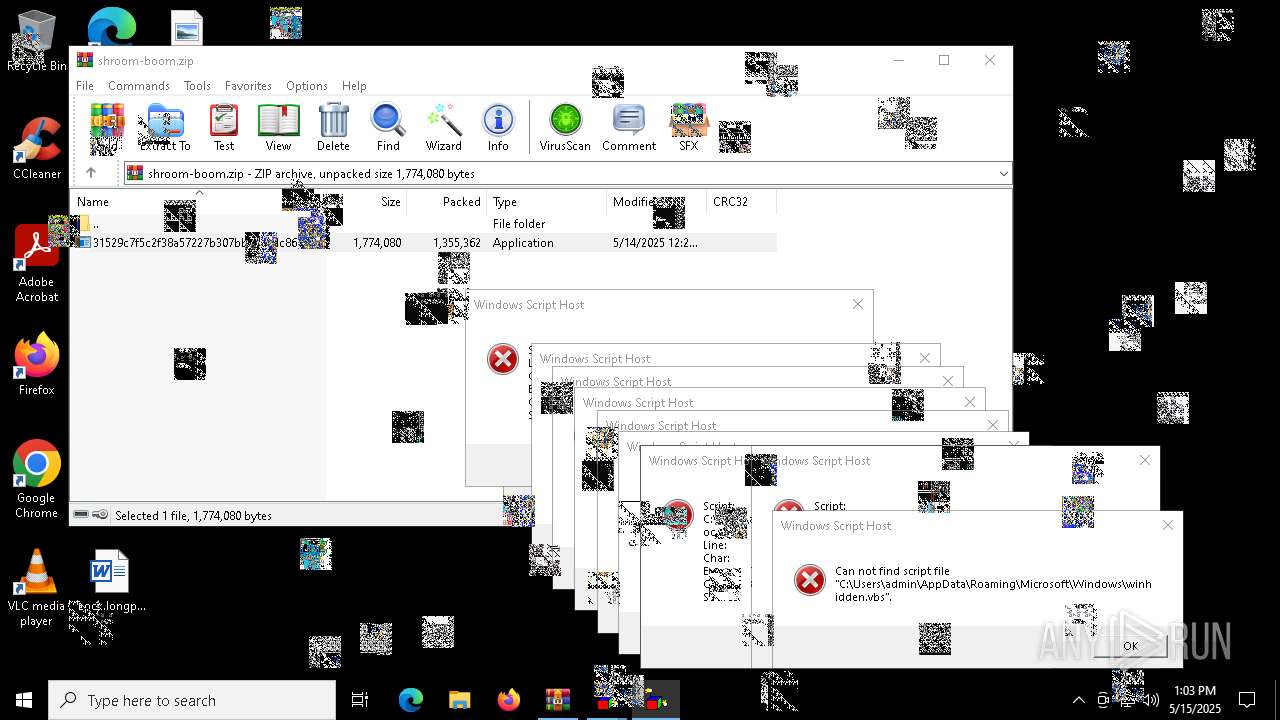1280x720 pixels.
Task: Run VirusScan on the archive
Action: point(565,127)
